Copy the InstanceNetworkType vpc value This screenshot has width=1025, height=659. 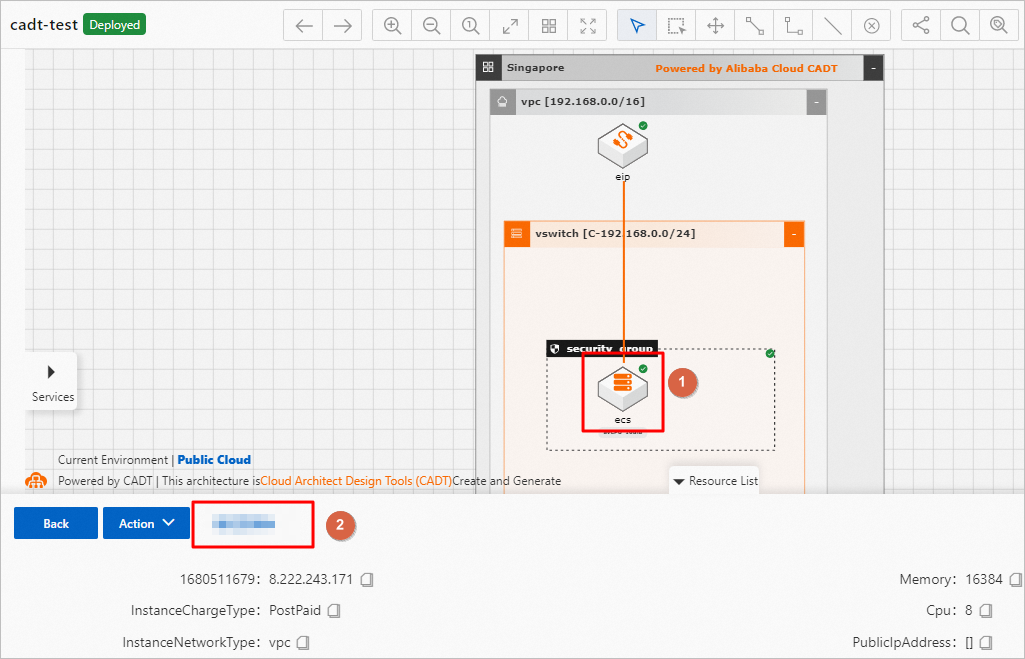pyautogui.click(x=303, y=643)
